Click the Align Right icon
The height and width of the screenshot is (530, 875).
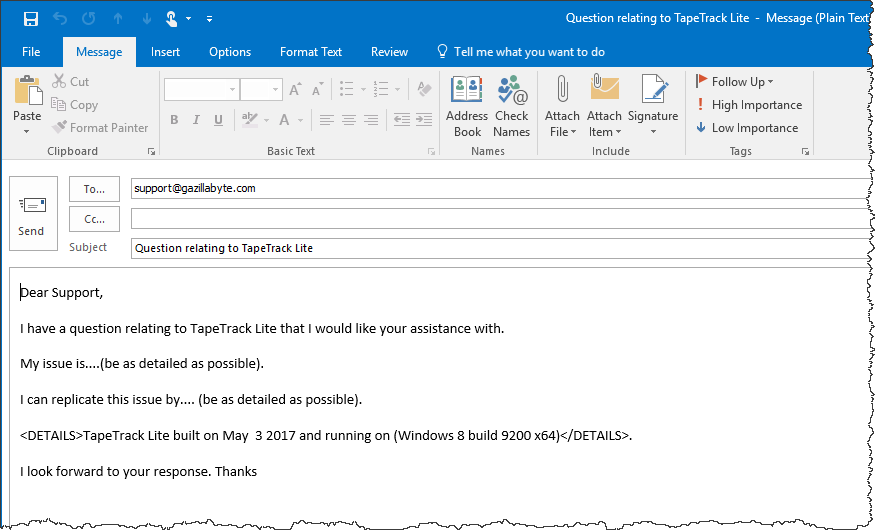click(x=371, y=120)
